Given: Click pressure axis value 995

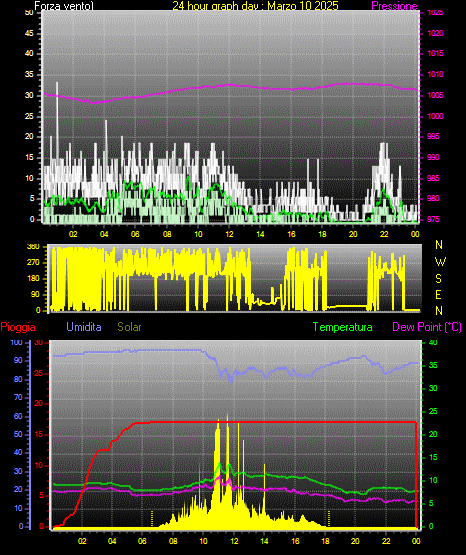Looking at the screenshot, I should point(433,136).
